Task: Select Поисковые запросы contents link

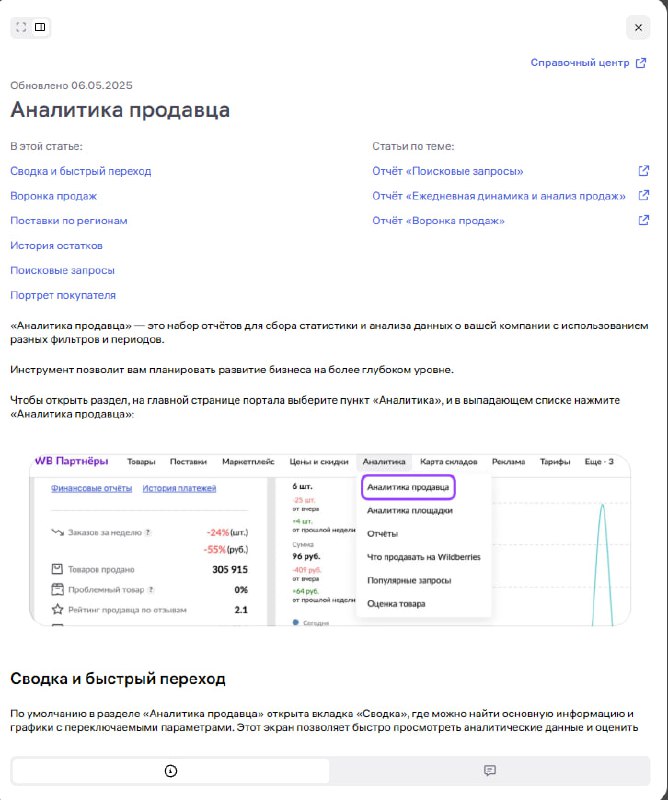Action: [62, 270]
